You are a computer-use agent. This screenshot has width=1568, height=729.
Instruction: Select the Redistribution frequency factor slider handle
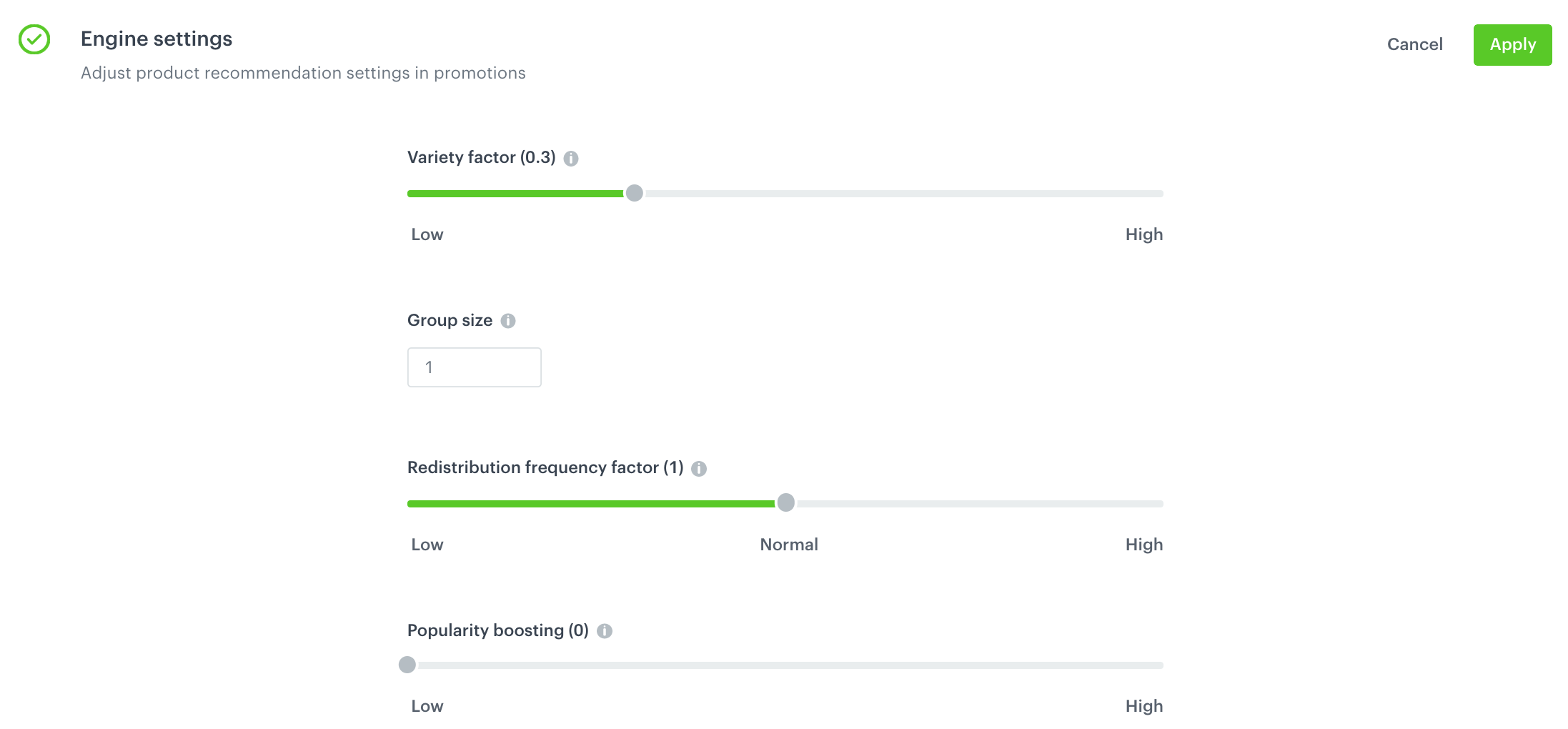(787, 503)
